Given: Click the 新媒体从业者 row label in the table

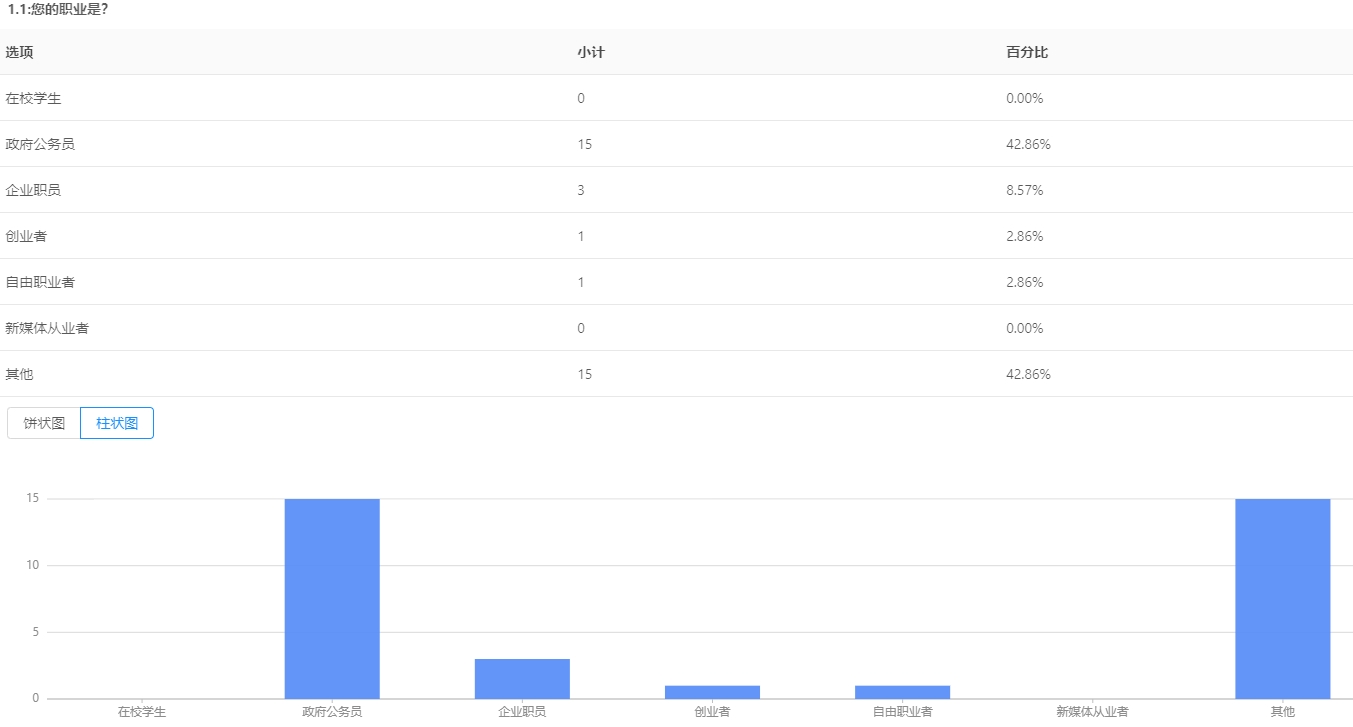Looking at the screenshot, I should point(47,328).
